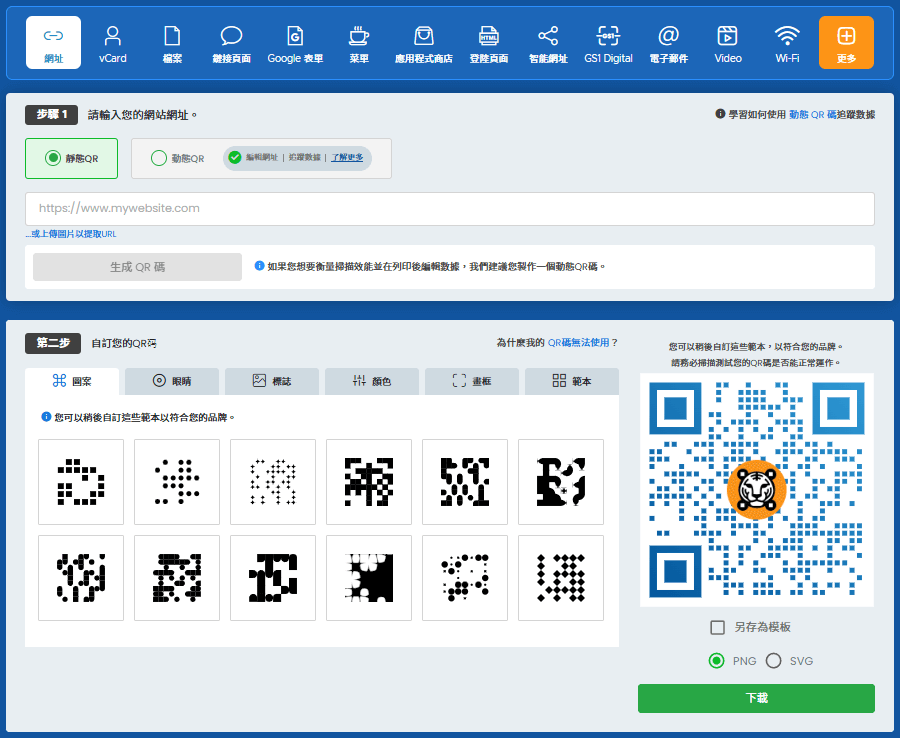Select the Wi-Fi QR type

click(787, 42)
